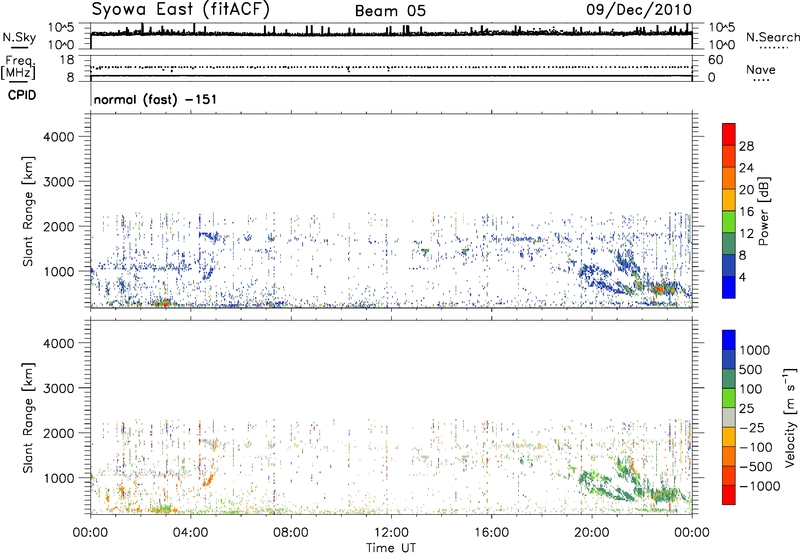Image resolution: width=800 pixels, height=554 pixels.
Task: Click the "Time UT" axis title
Action: pyautogui.click(x=391, y=548)
